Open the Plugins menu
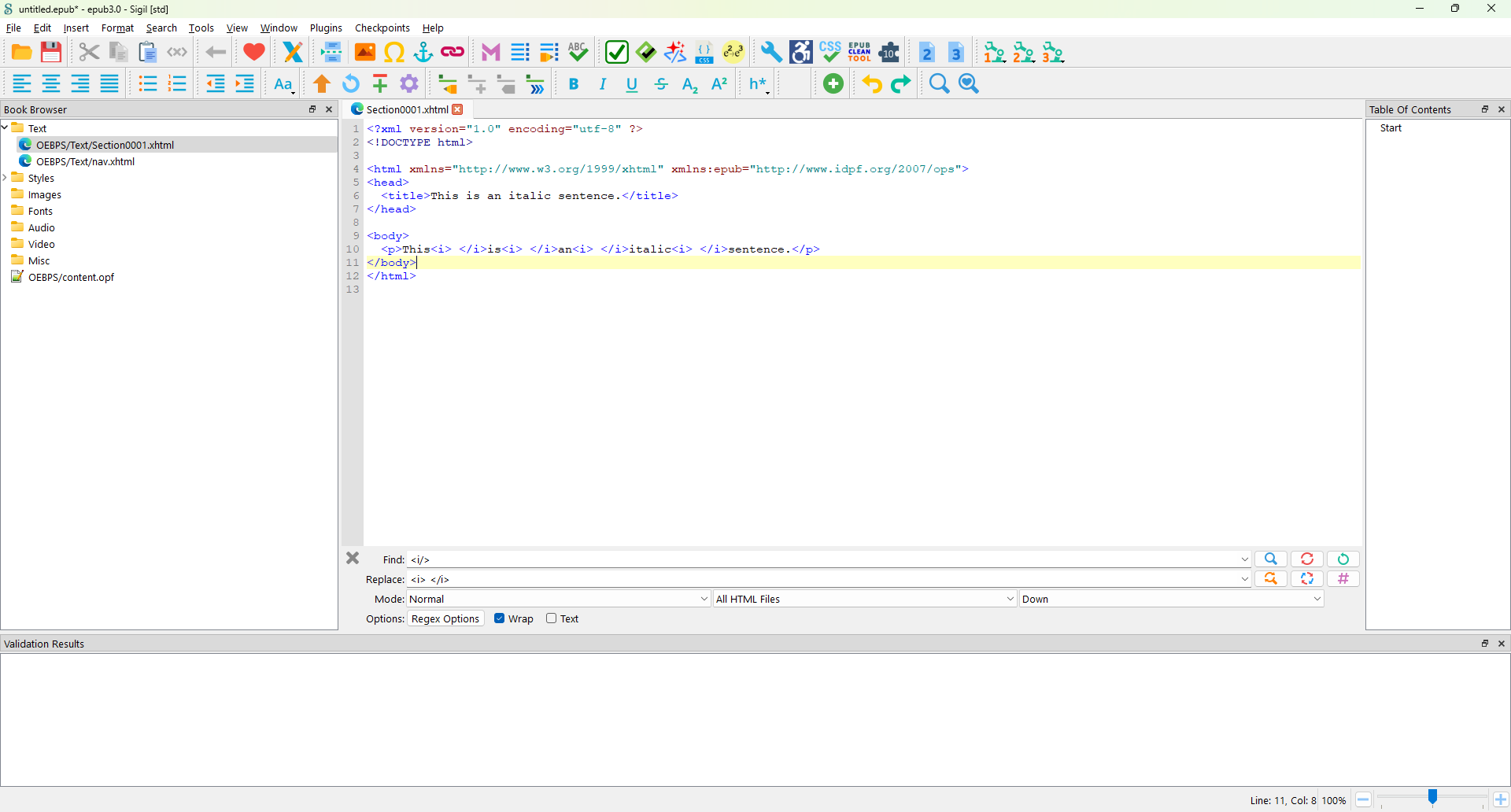 click(326, 28)
